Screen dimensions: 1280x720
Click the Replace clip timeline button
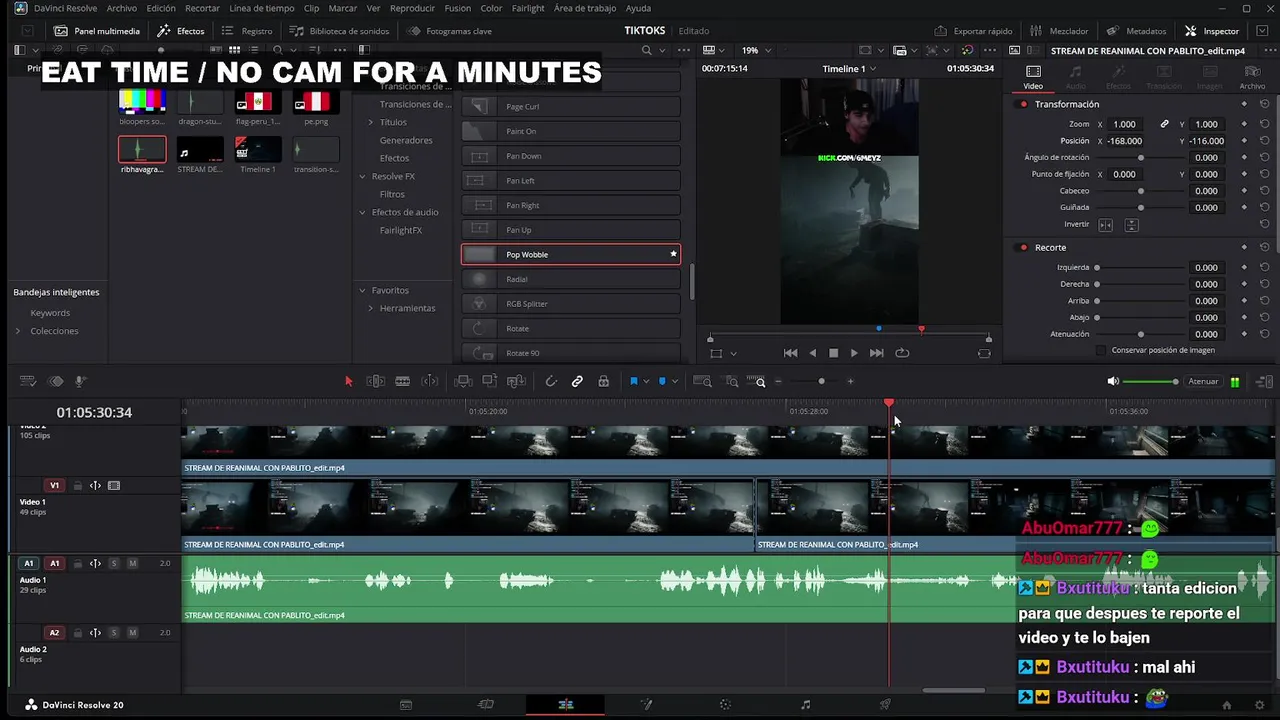(516, 381)
